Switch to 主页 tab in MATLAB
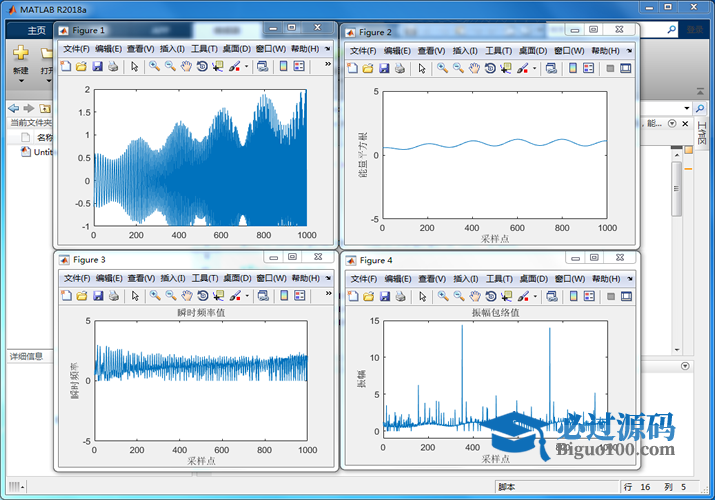 pyautogui.click(x=36, y=30)
